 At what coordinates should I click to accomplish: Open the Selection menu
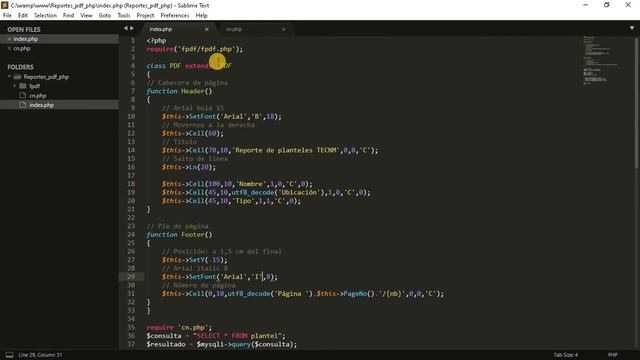[45, 16]
